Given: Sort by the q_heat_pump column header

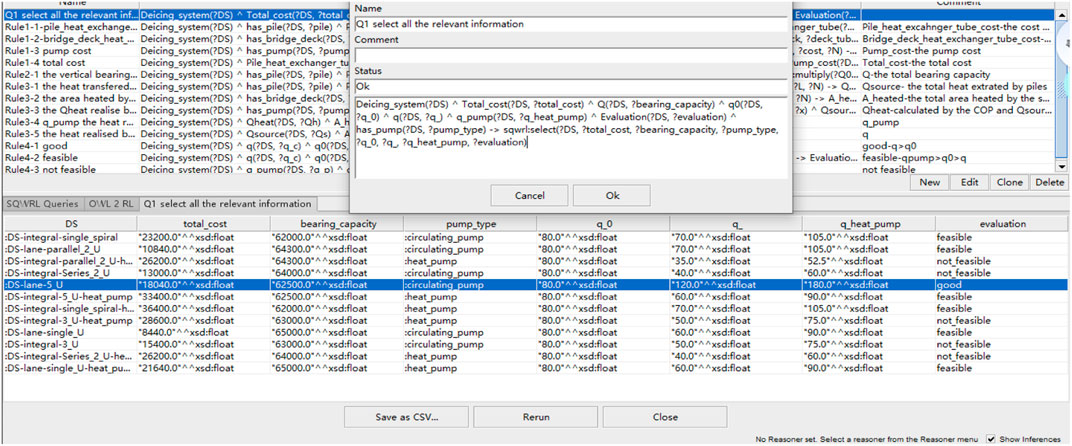Looking at the screenshot, I should 869,224.
